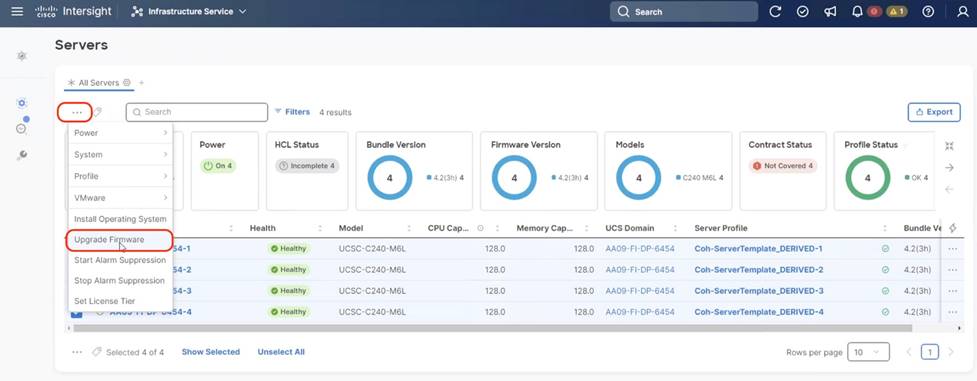Click the Export button

pyautogui.click(x=934, y=112)
